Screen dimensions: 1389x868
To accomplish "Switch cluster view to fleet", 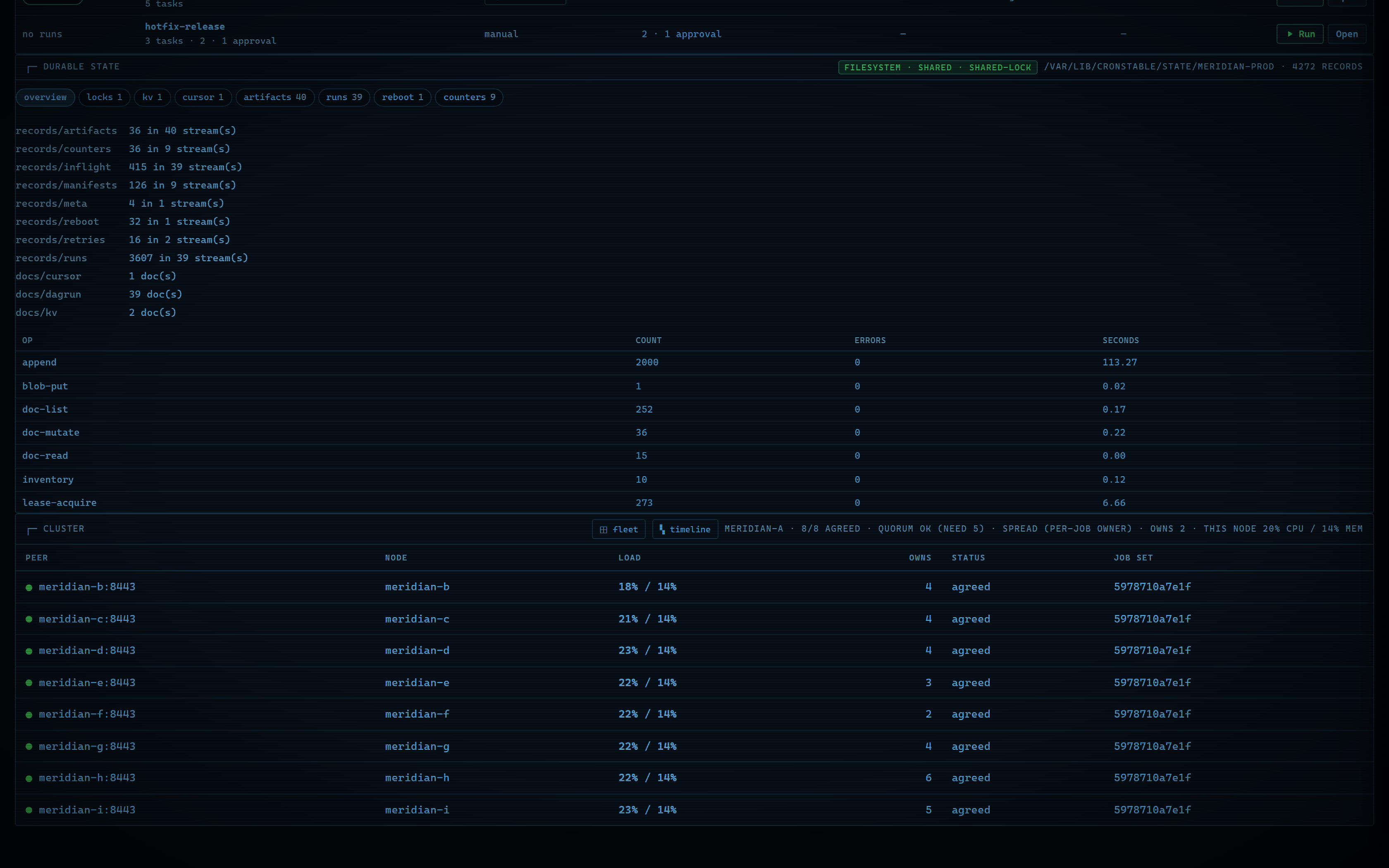I will pyautogui.click(x=618, y=529).
